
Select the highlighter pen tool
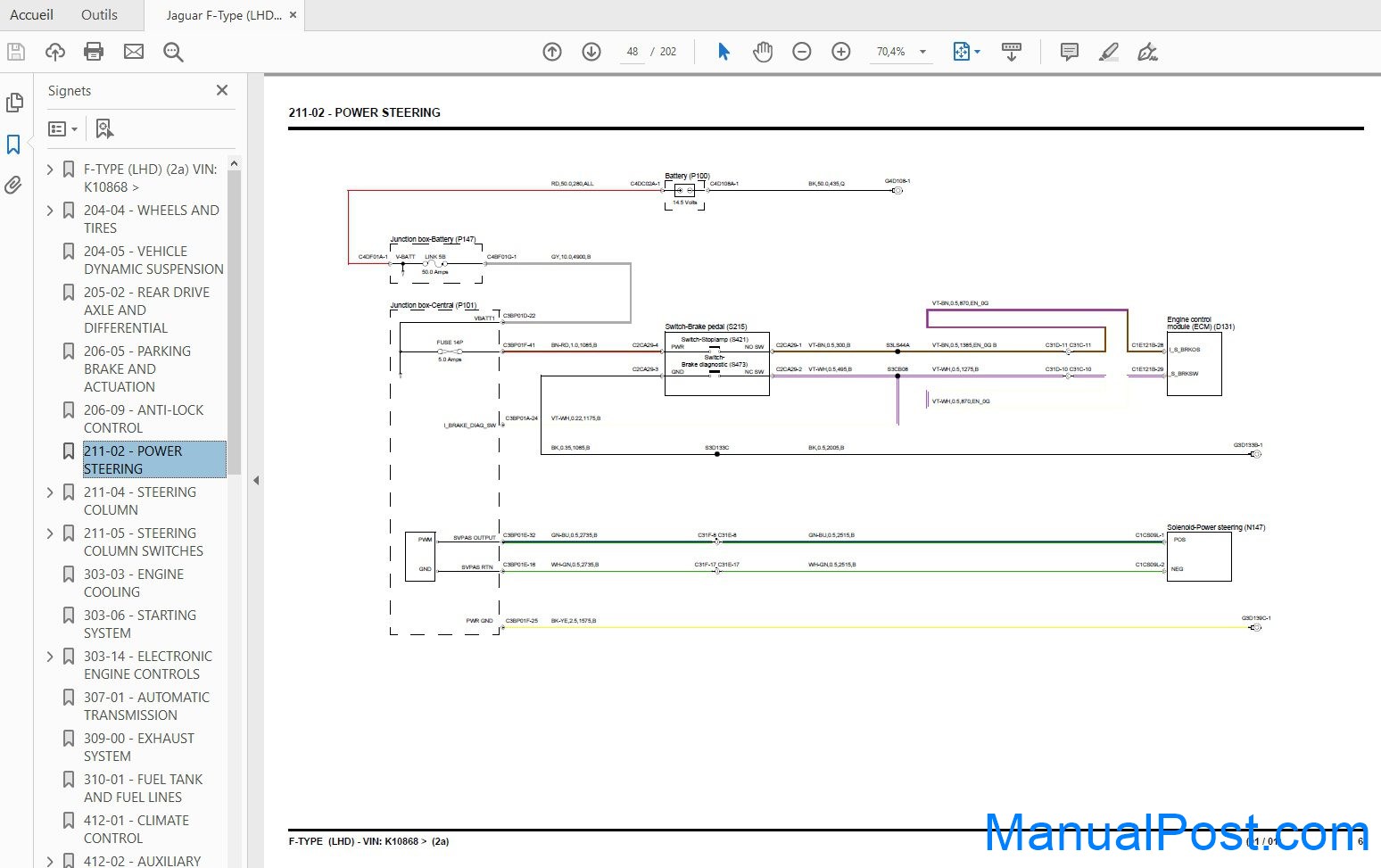point(1109,52)
